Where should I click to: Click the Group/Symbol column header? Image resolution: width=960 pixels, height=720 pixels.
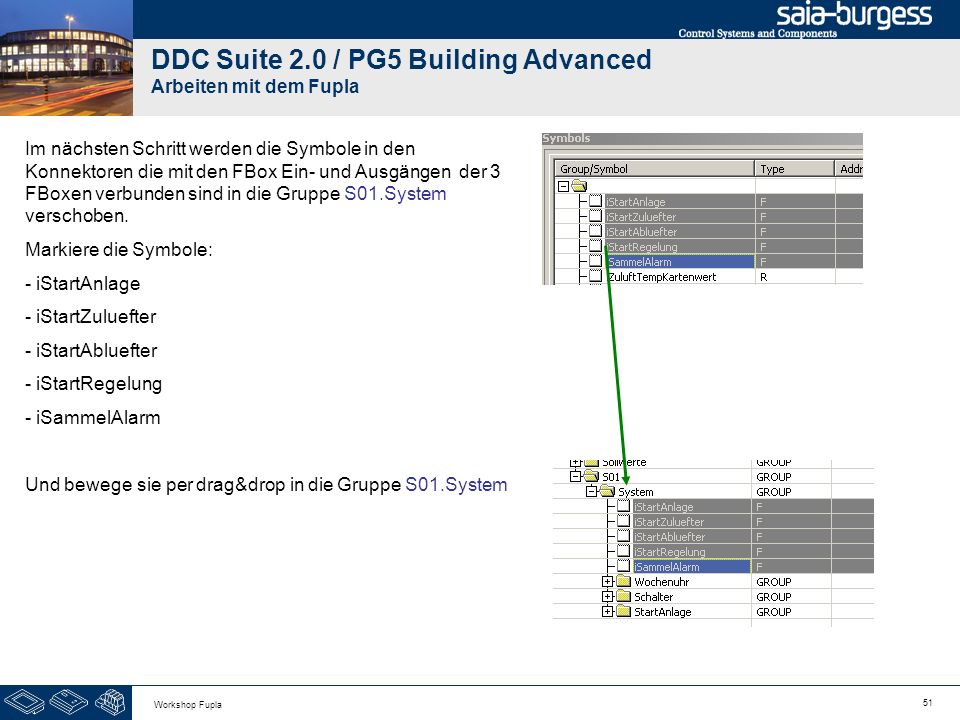pyautogui.click(x=654, y=168)
